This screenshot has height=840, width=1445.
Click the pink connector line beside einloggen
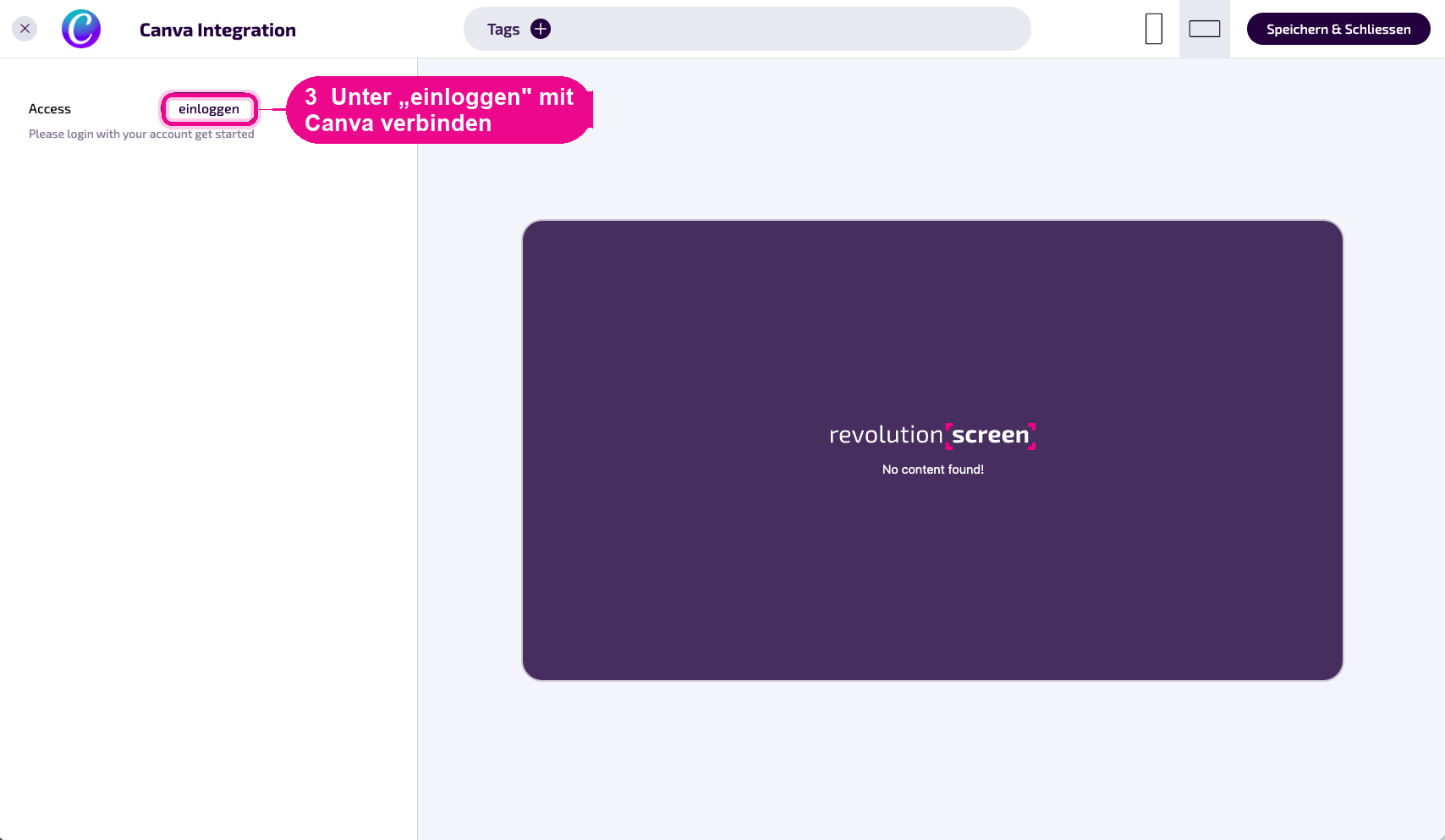coord(272,109)
